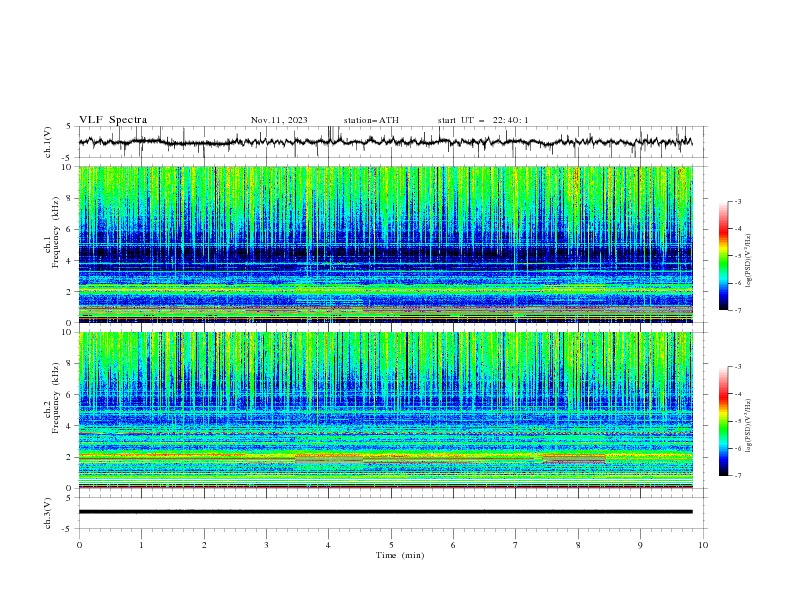The image size is (792, 612).
Task: Click time axis tick label "10"
Action: 703,545
